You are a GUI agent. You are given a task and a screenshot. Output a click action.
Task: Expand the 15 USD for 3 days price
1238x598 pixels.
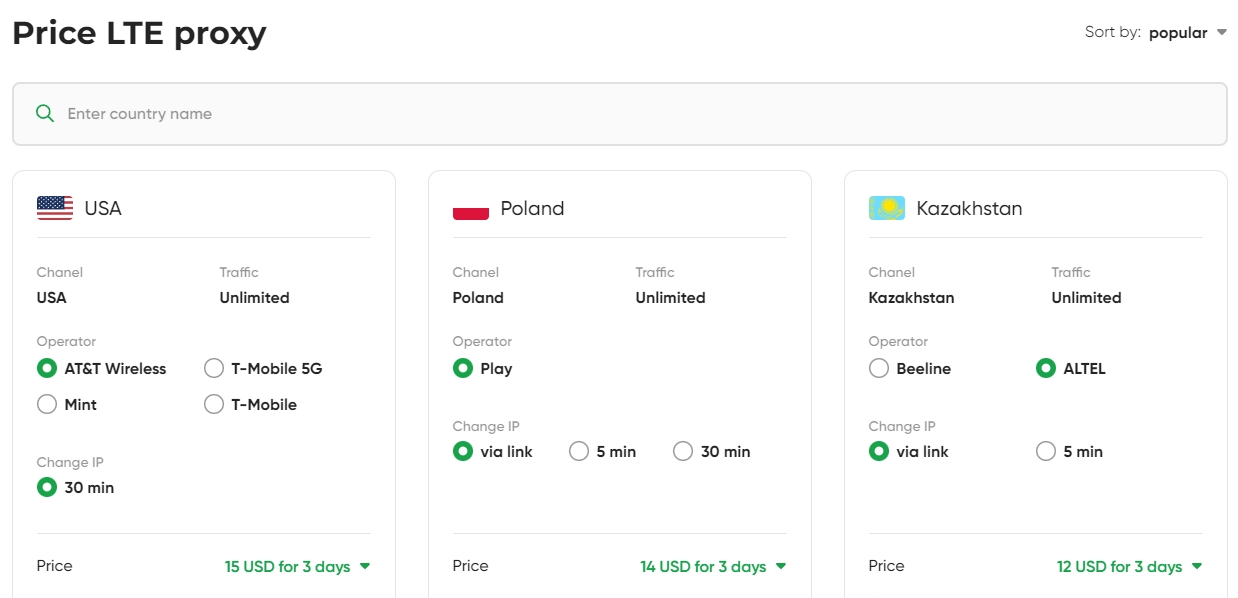[298, 566]
